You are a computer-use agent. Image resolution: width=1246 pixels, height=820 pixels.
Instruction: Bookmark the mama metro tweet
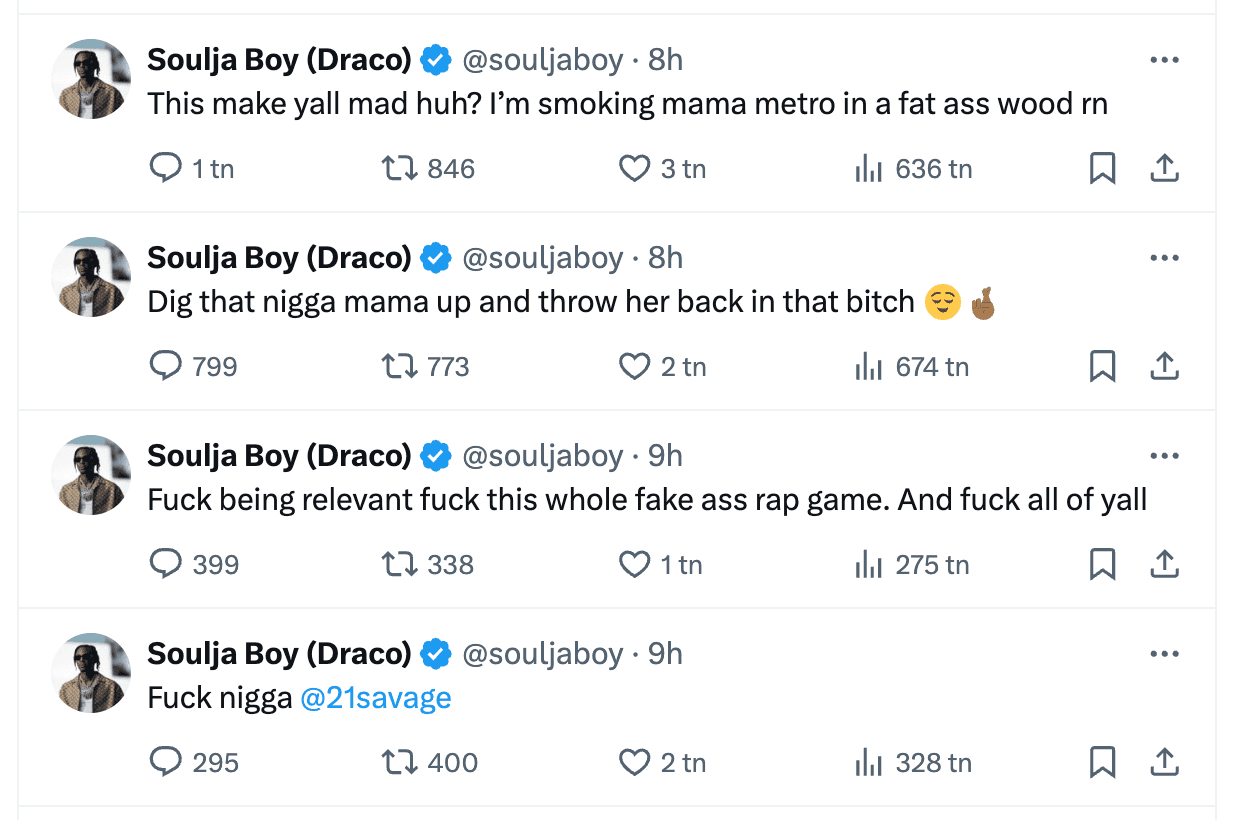pos(1103,168)
